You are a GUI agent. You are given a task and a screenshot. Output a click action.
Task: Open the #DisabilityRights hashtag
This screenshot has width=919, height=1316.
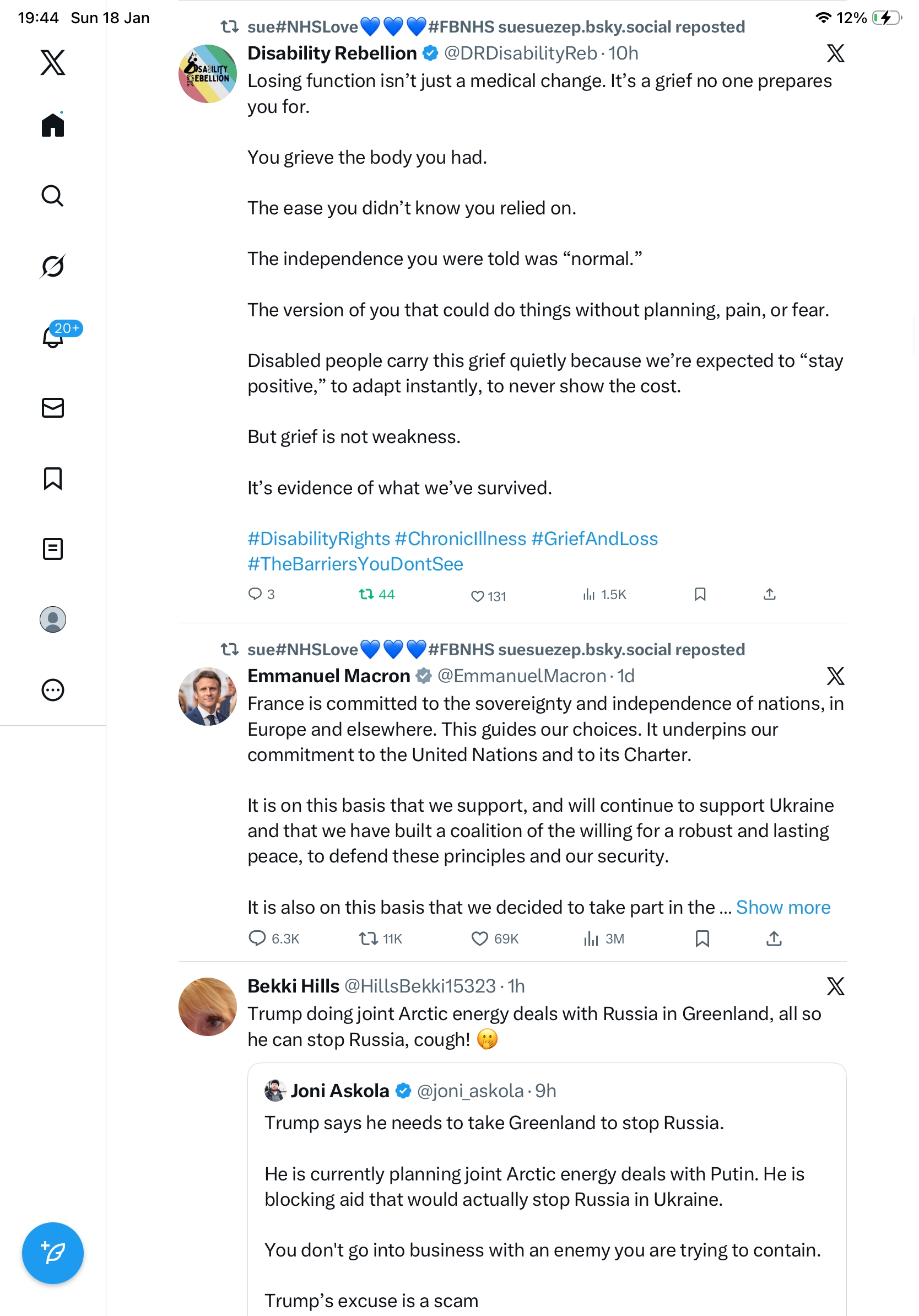tap(318, 539)
